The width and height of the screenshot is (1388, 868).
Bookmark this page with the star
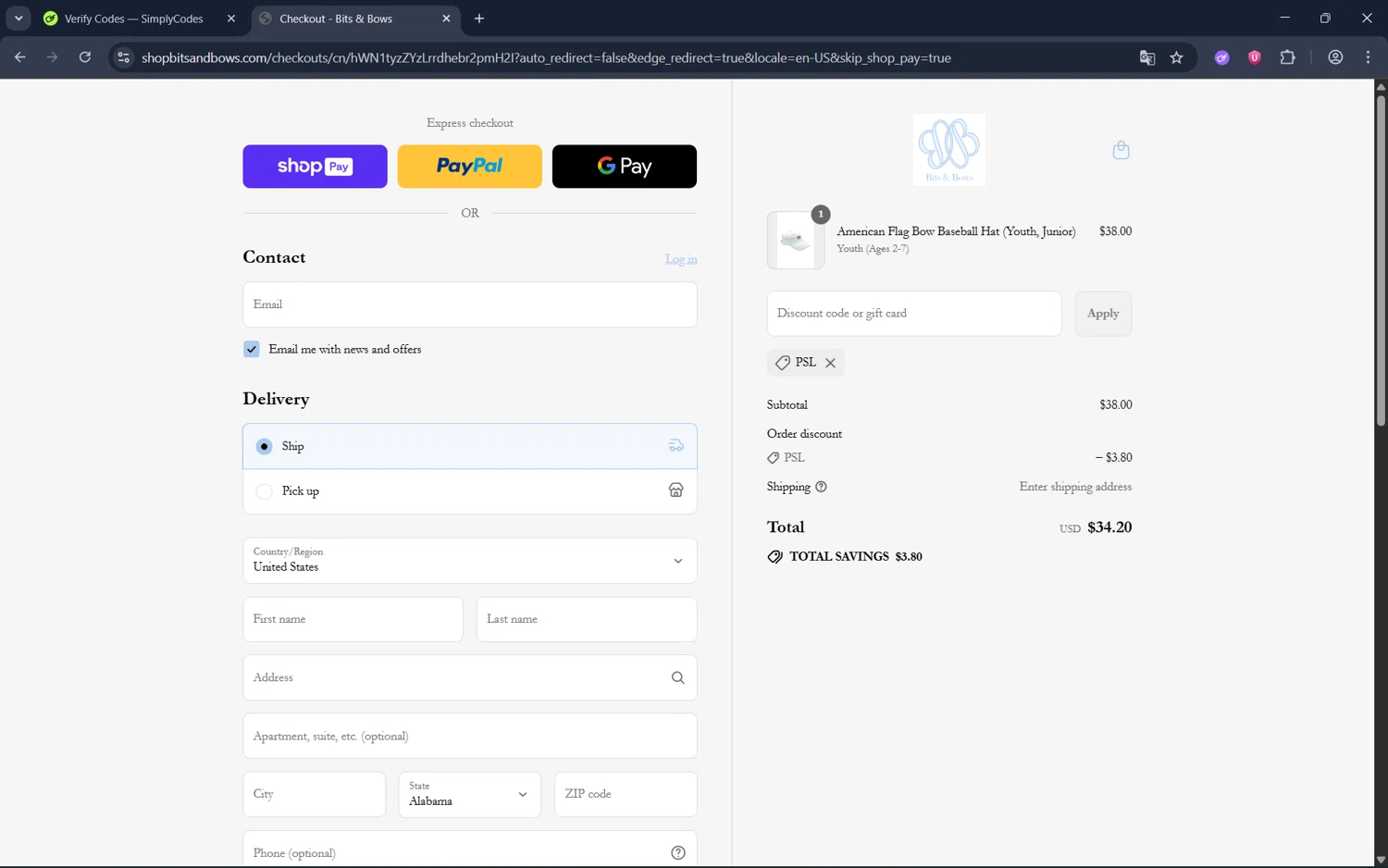pos(1176,57)
